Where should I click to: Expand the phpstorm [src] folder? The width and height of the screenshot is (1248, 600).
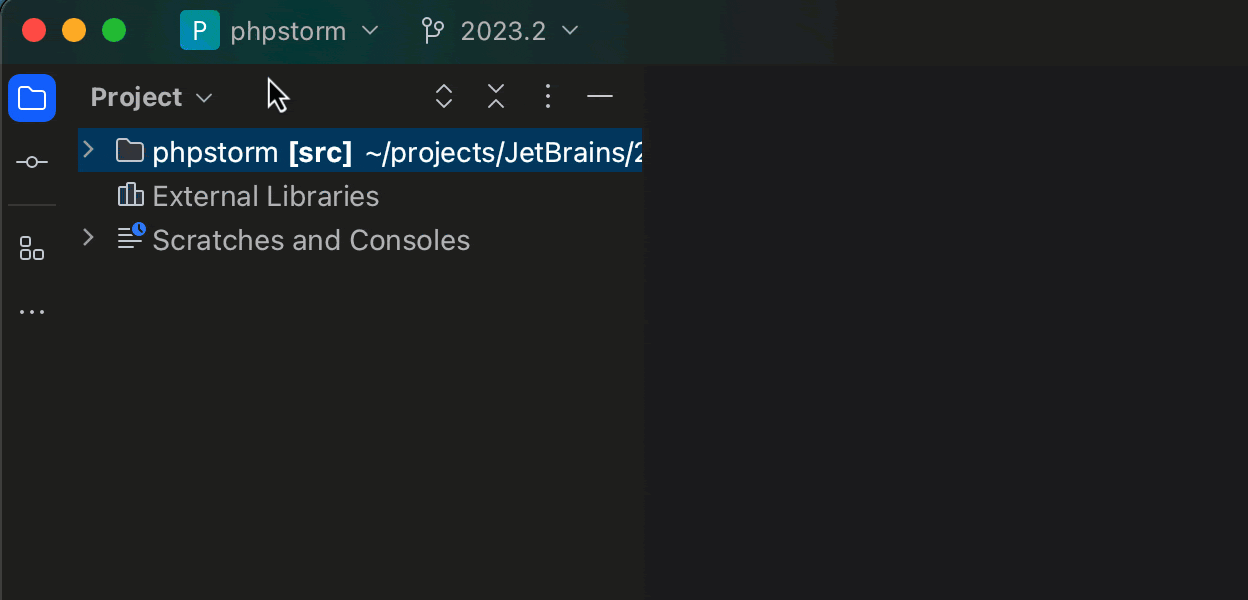[88, 150]
